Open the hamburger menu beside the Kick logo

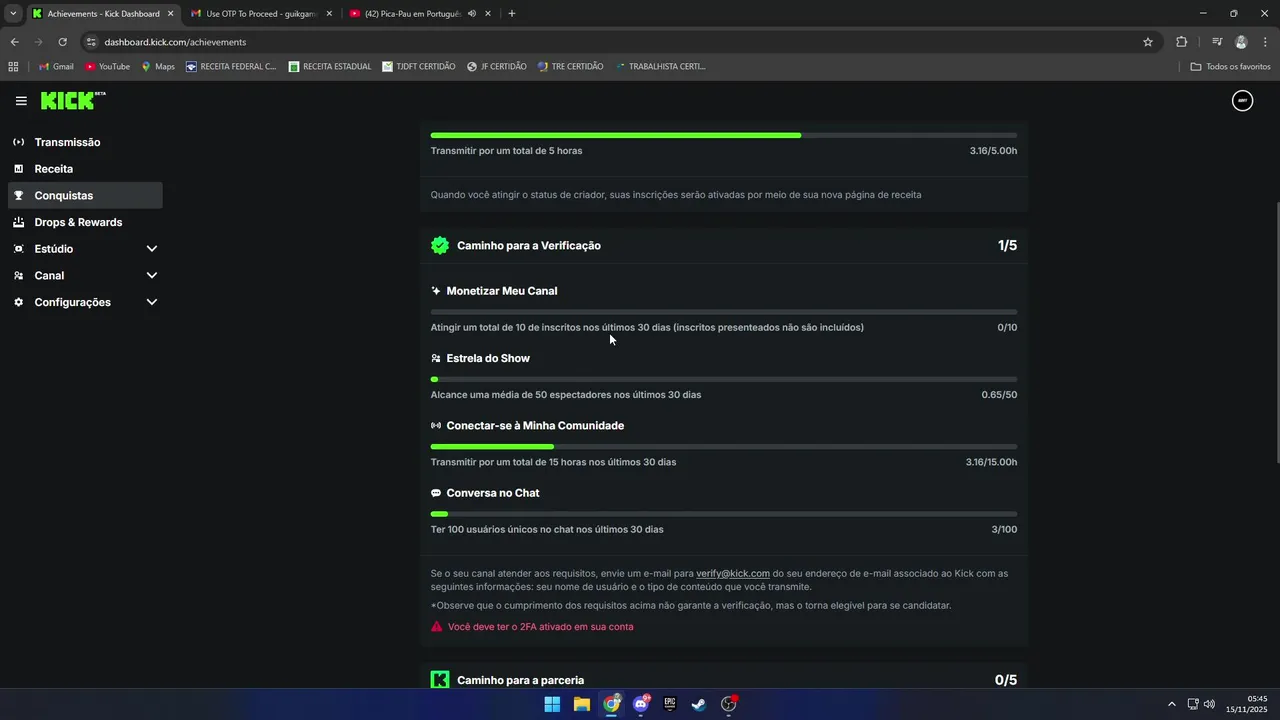coord(21,101)
